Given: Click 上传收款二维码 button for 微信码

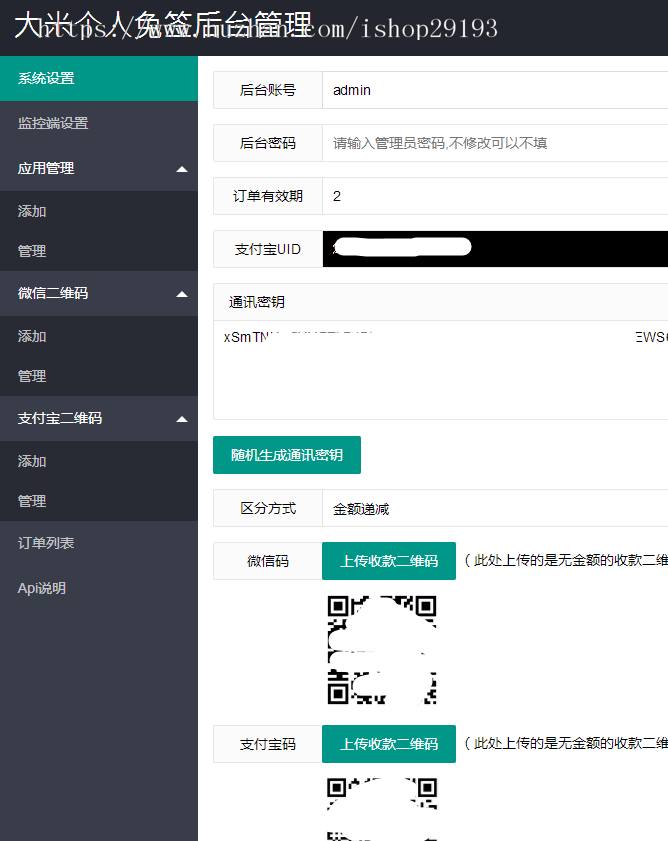Looking at the screenshot, I should pos(389,561).
